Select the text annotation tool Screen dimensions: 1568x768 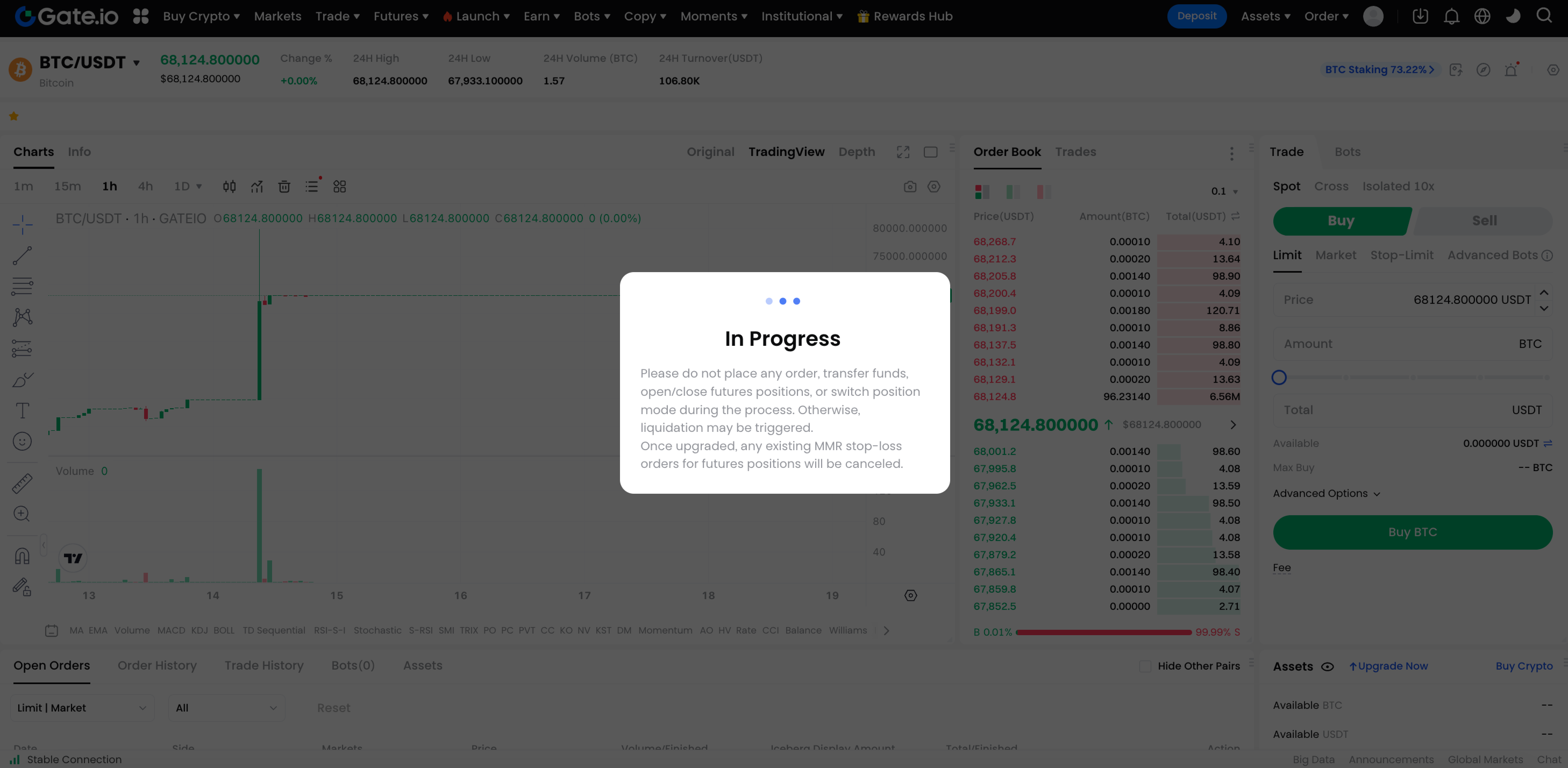[22, 411]
